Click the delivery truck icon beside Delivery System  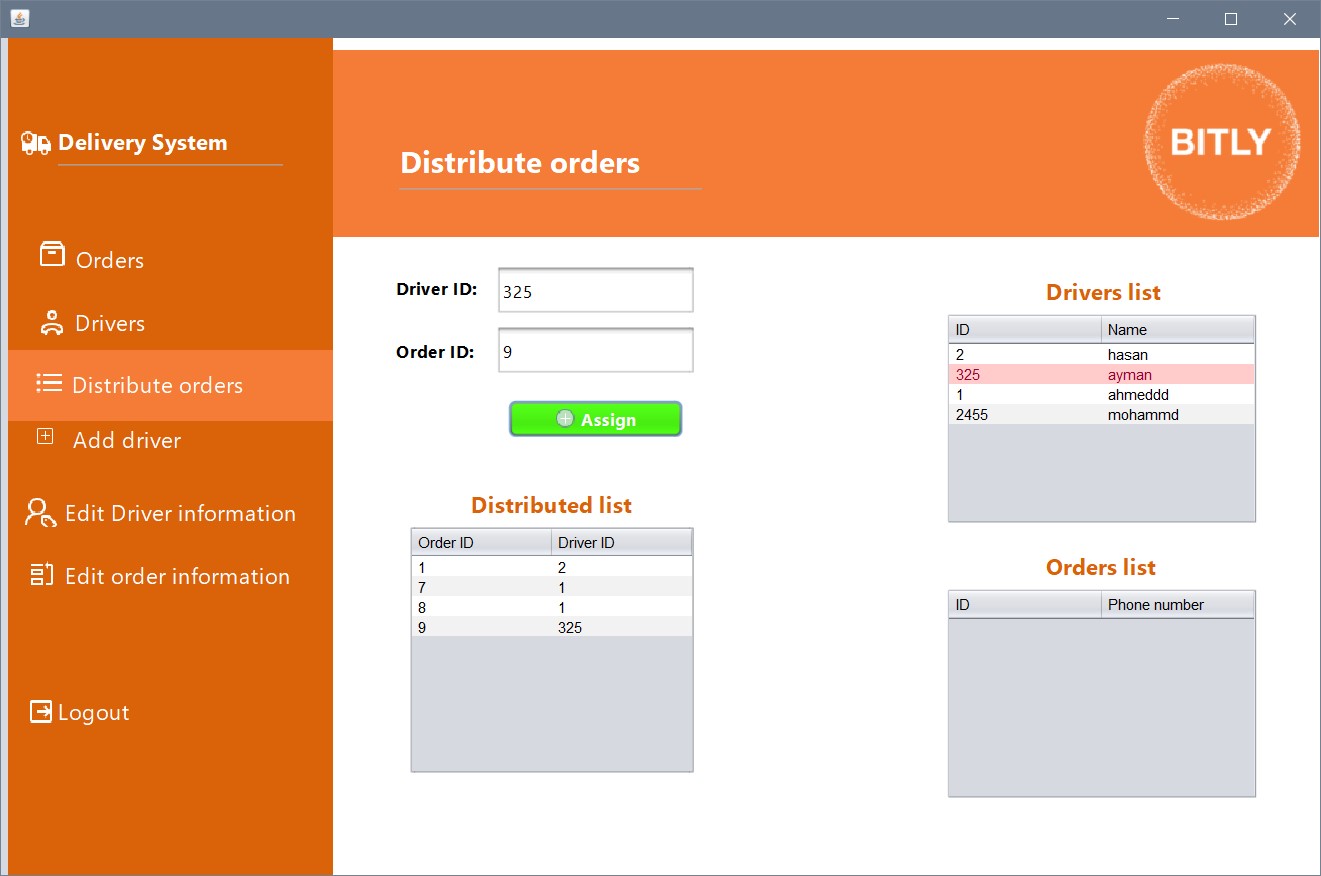(x=36, y=143)
